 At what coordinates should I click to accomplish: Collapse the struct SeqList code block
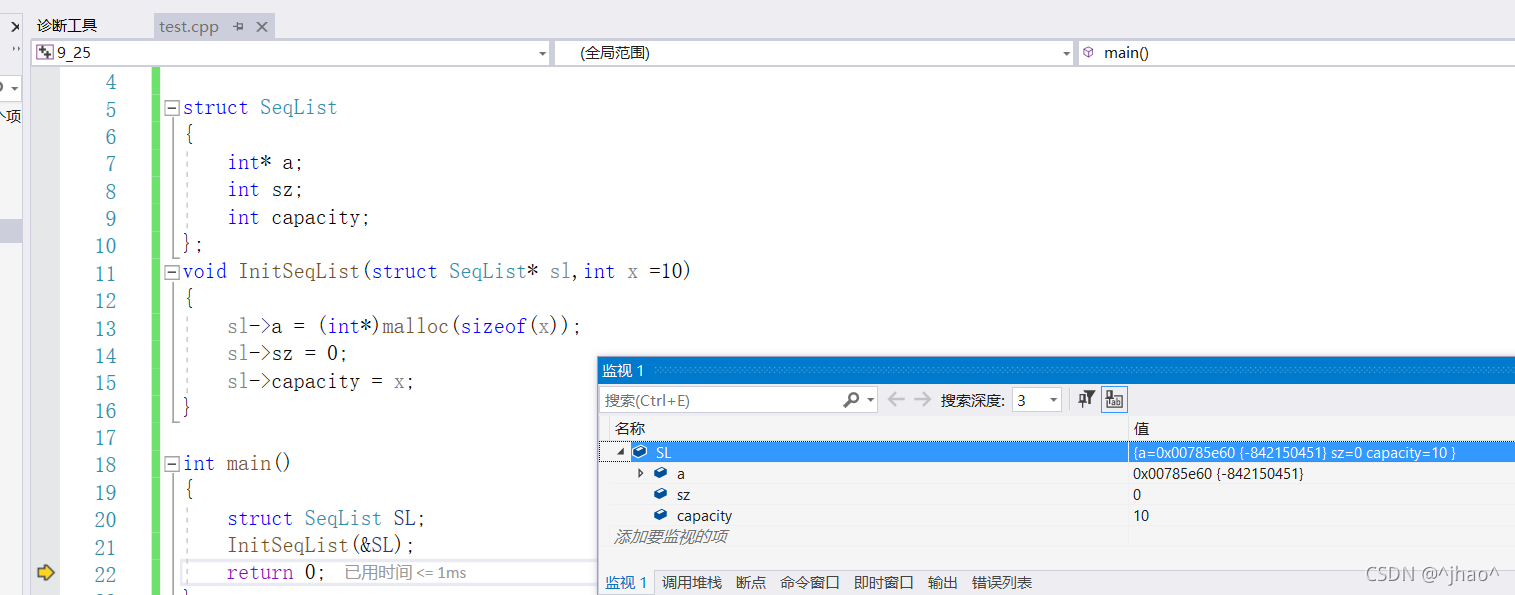171,107
